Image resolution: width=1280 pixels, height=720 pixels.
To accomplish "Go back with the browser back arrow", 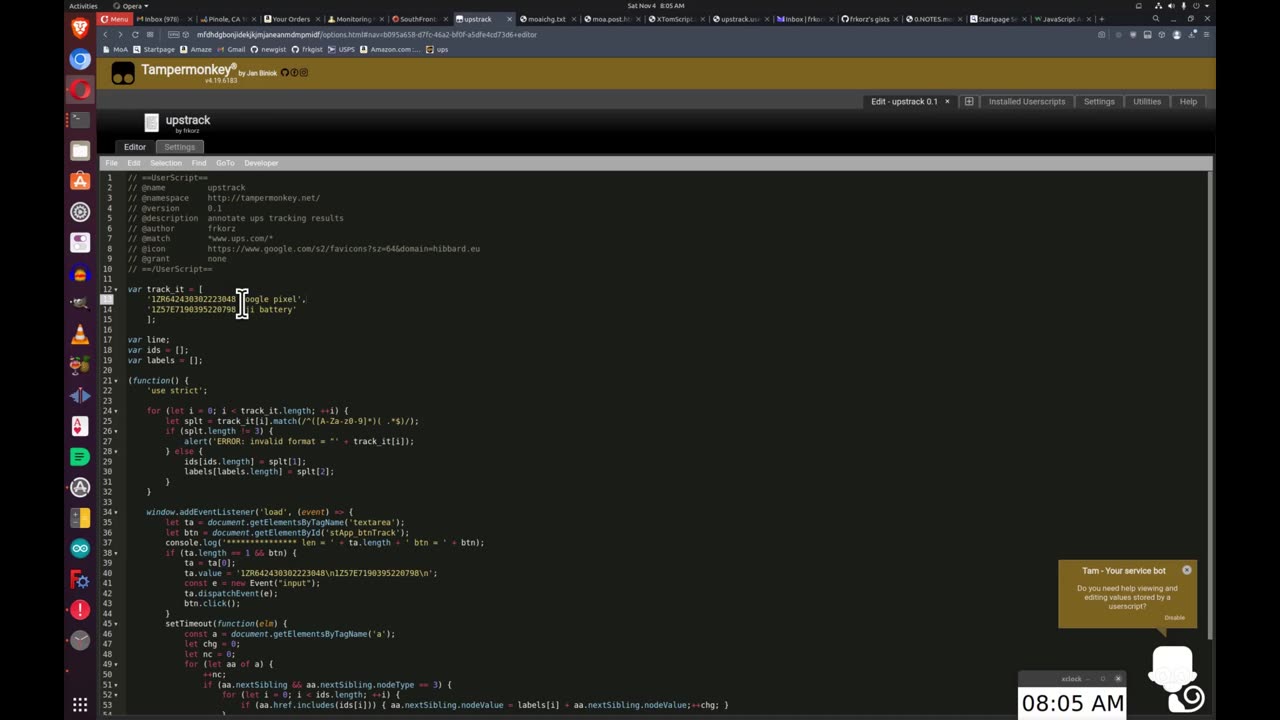I will point(105,35).
